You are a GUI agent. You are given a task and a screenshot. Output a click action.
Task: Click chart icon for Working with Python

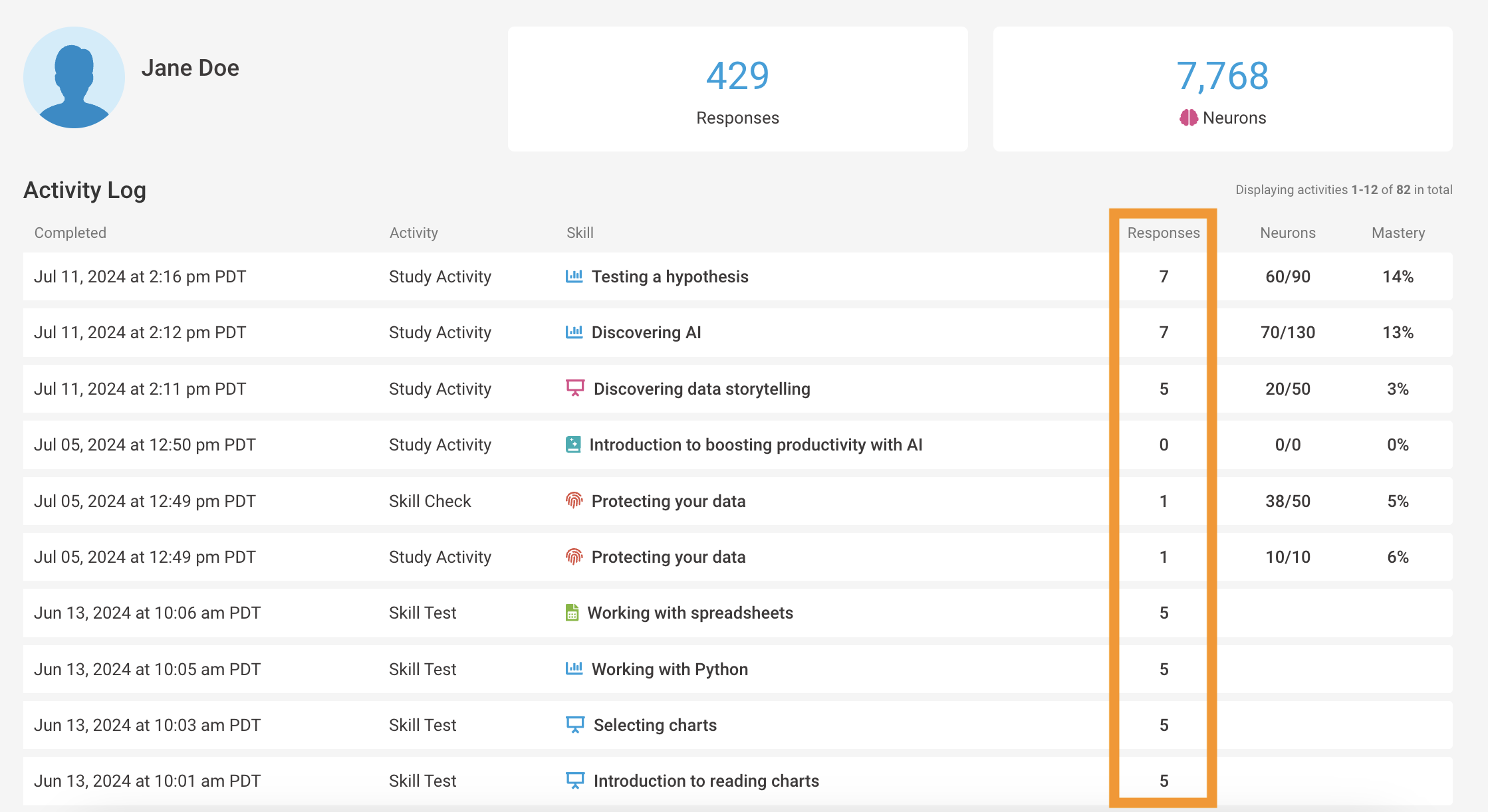(x=574, y=668)
